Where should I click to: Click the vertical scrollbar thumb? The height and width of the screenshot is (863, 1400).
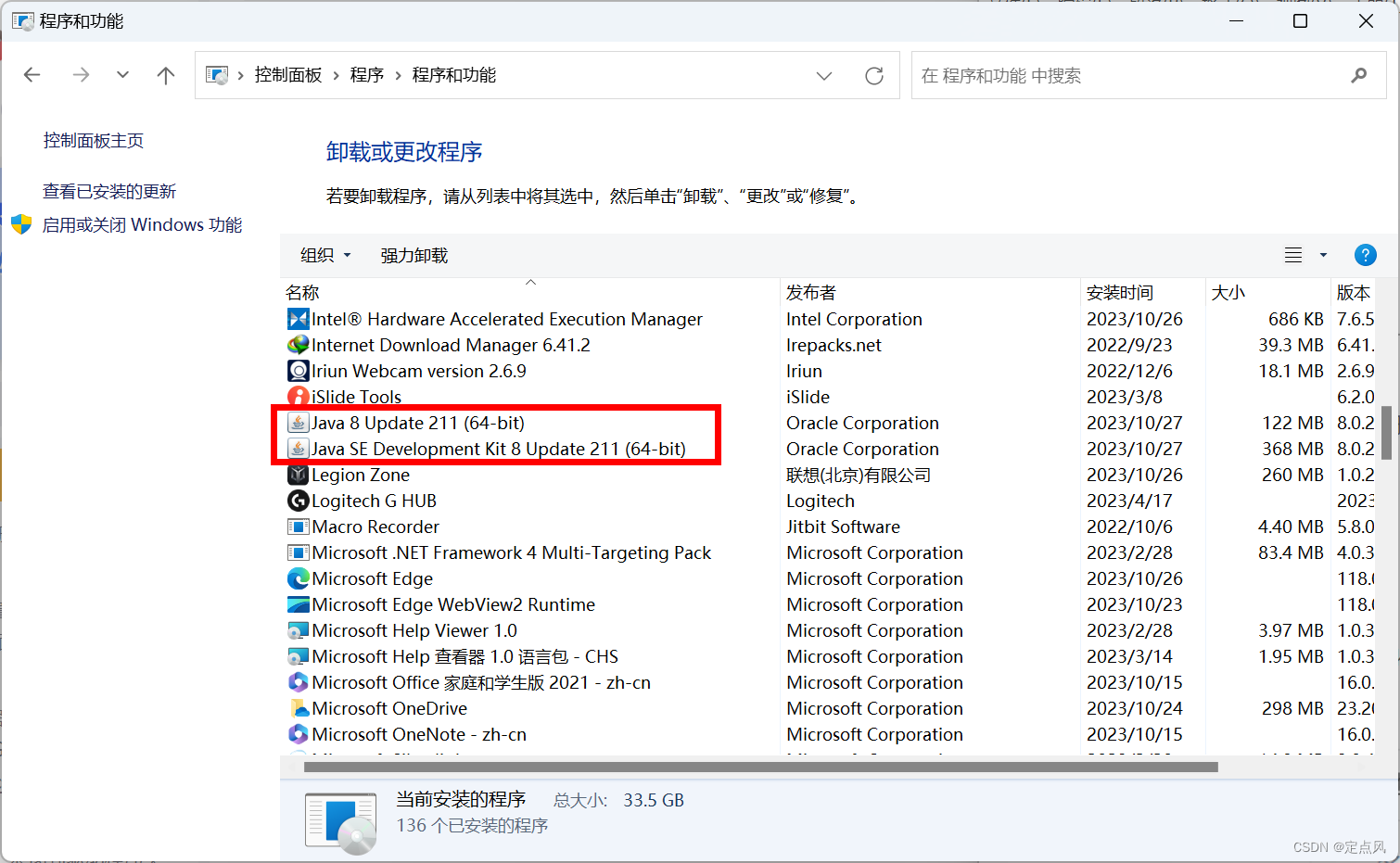click(1386, 433)
